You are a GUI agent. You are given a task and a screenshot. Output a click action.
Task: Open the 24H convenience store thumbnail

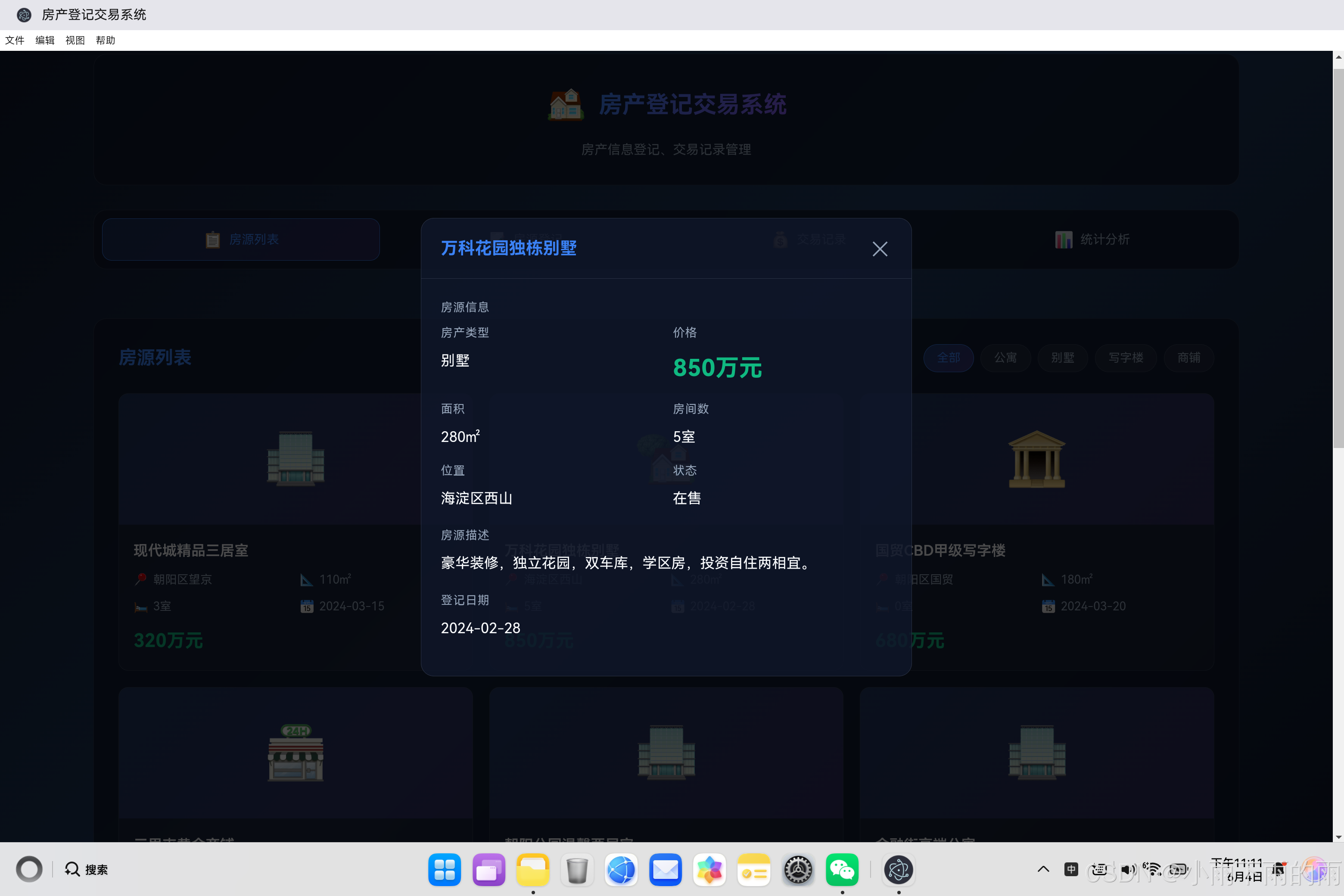[296, 753]
